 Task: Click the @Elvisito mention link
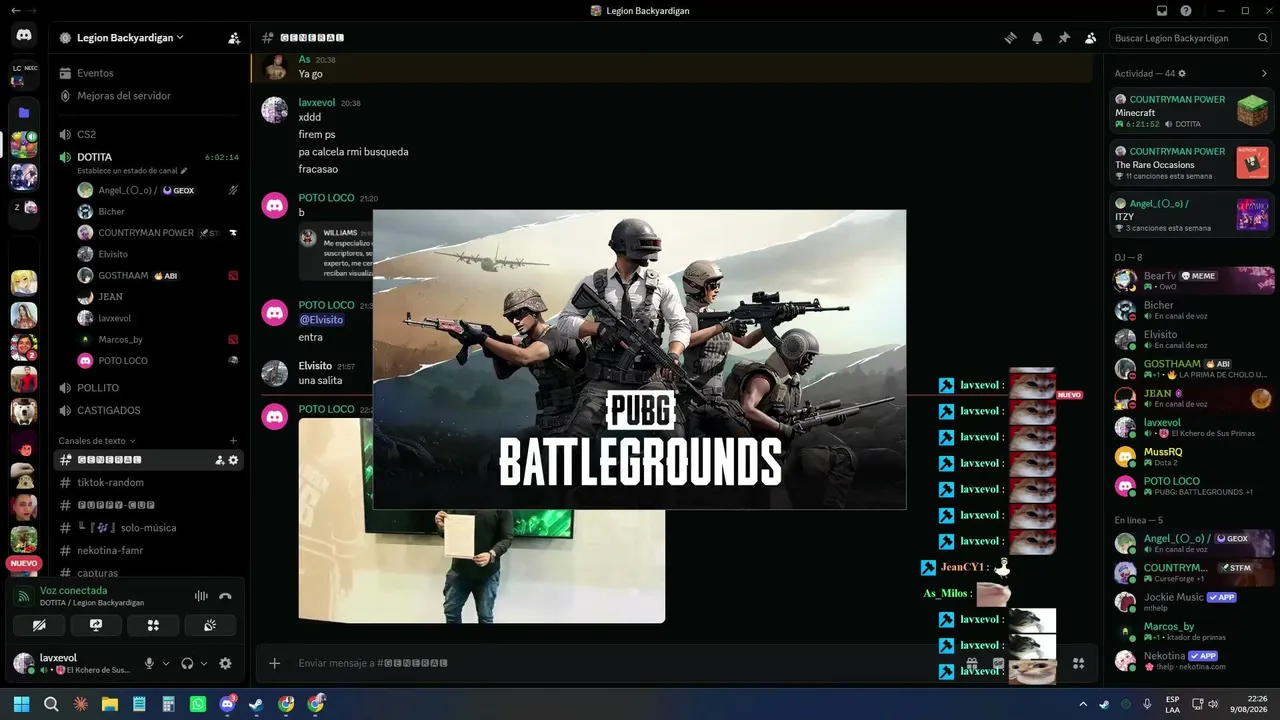tap(321, 320)
